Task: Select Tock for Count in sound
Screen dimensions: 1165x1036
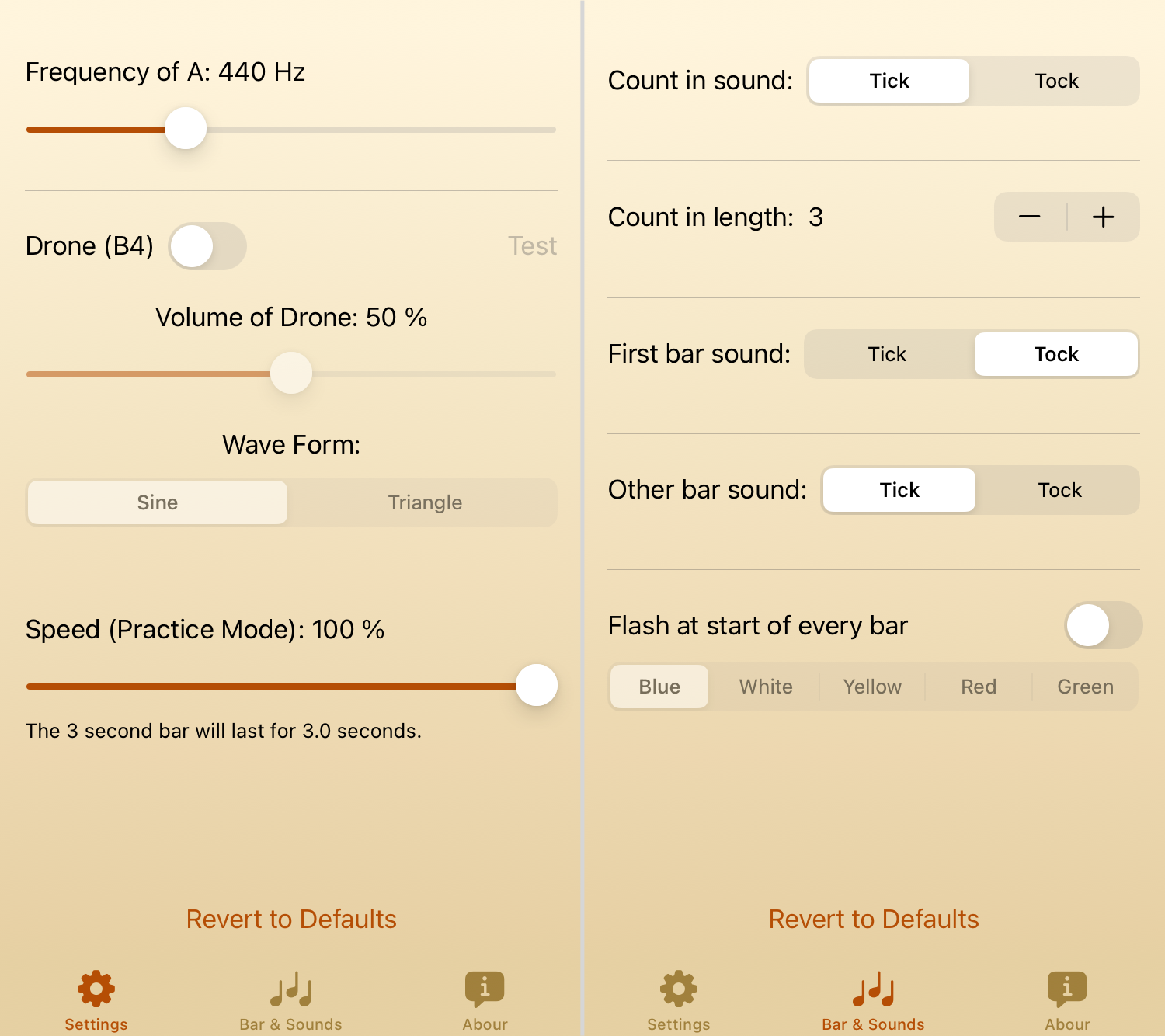Action: tap(1056, 81)
